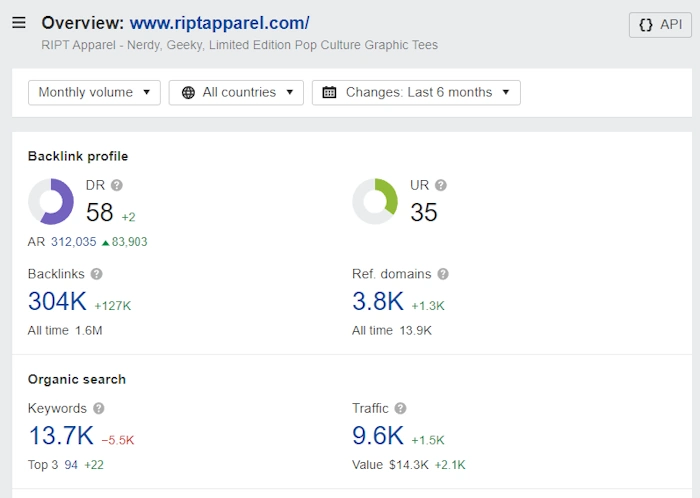700x498 pixels.
Task: Open the hamburger menu icon
Action: (x=19, y=22)
